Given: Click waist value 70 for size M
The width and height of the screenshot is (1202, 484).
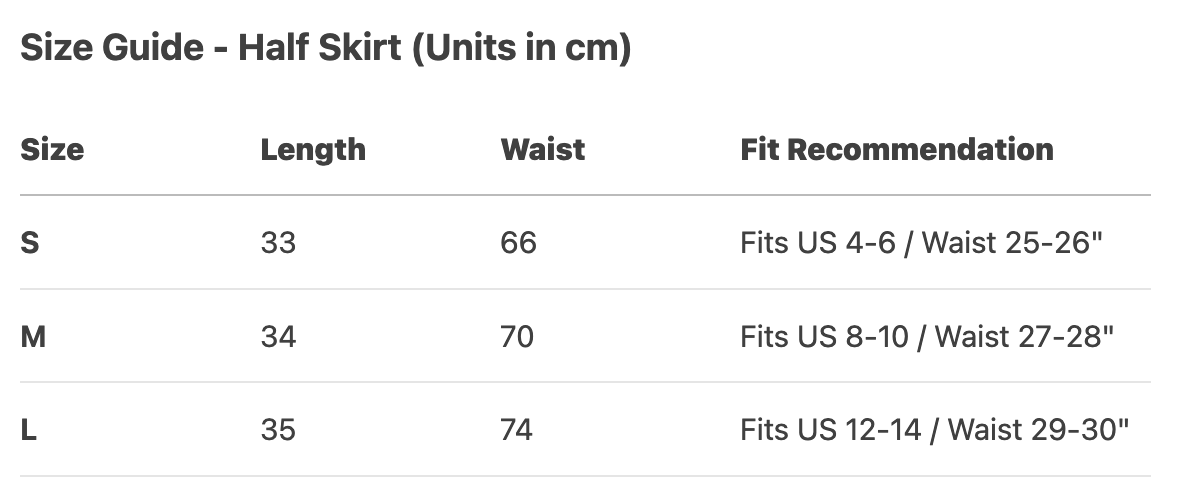Looking at the screenshot, I should tap(517, 337).
